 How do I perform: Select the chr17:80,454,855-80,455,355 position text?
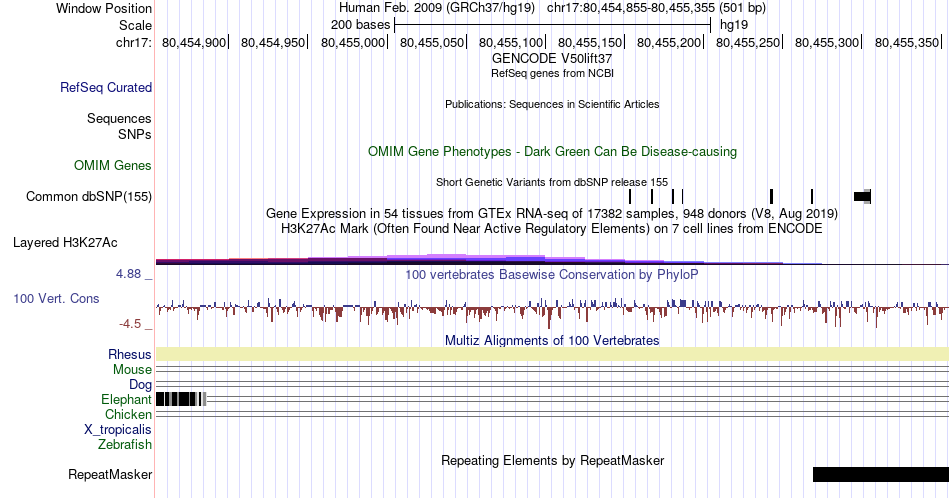coord(656,8)
